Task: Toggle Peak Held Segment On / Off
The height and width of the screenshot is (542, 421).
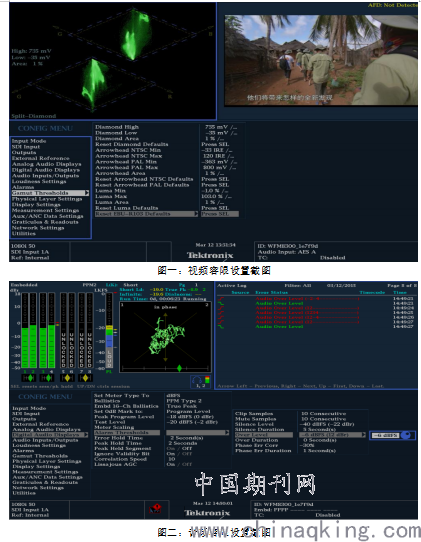Action: click(x=179, y=448)
